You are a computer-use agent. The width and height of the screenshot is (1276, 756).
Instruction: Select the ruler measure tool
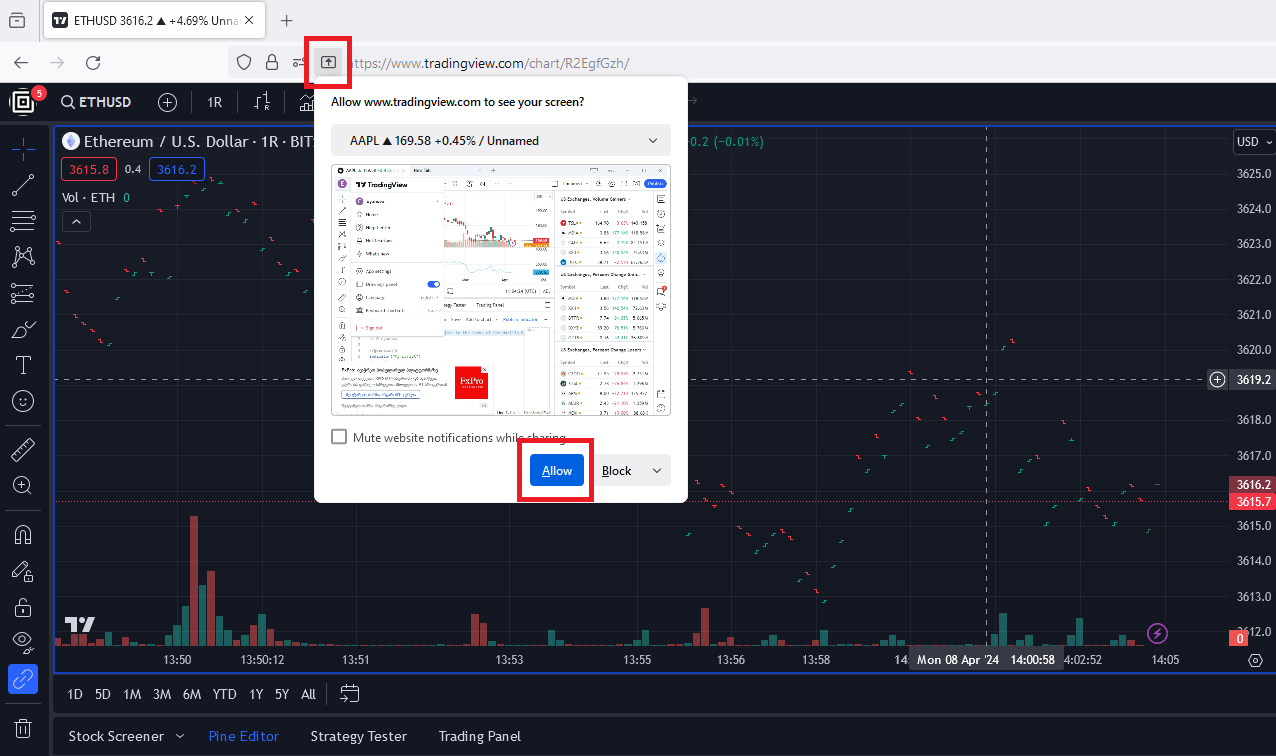click(23, 450)
